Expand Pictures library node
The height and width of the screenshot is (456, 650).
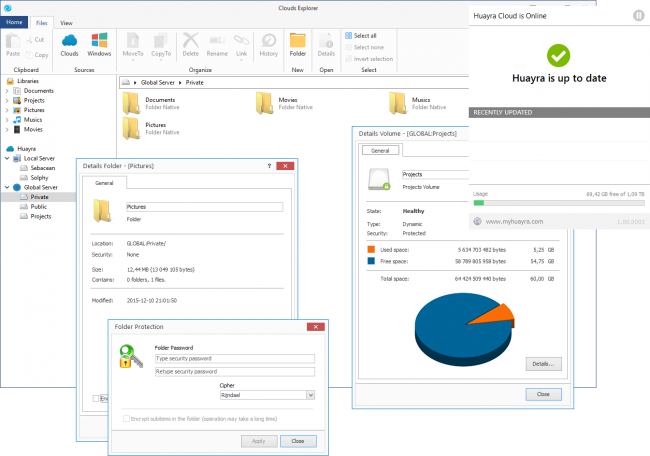coord(7,110)
